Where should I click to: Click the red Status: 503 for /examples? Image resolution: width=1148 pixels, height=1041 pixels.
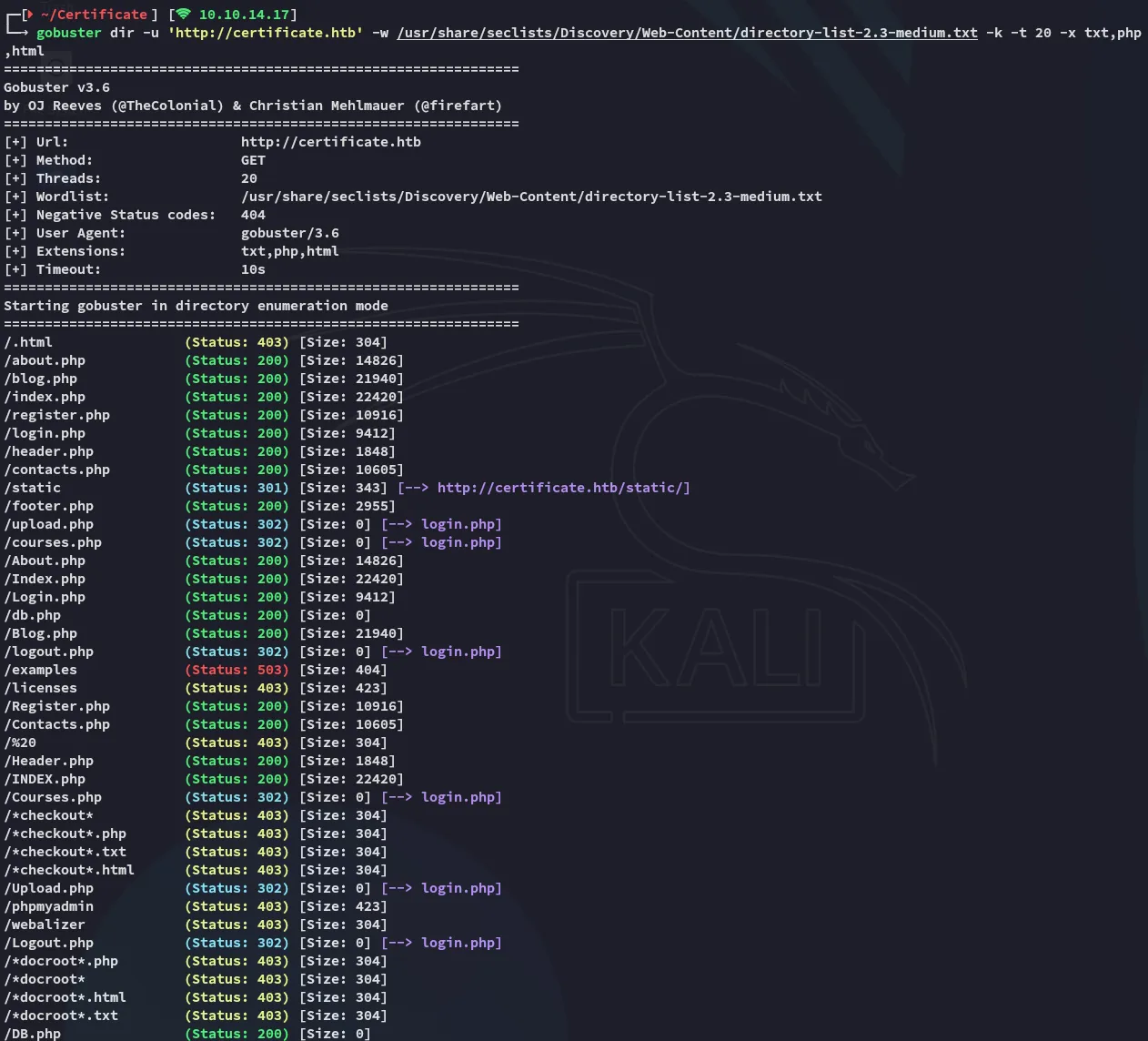[x=237, y=670]
